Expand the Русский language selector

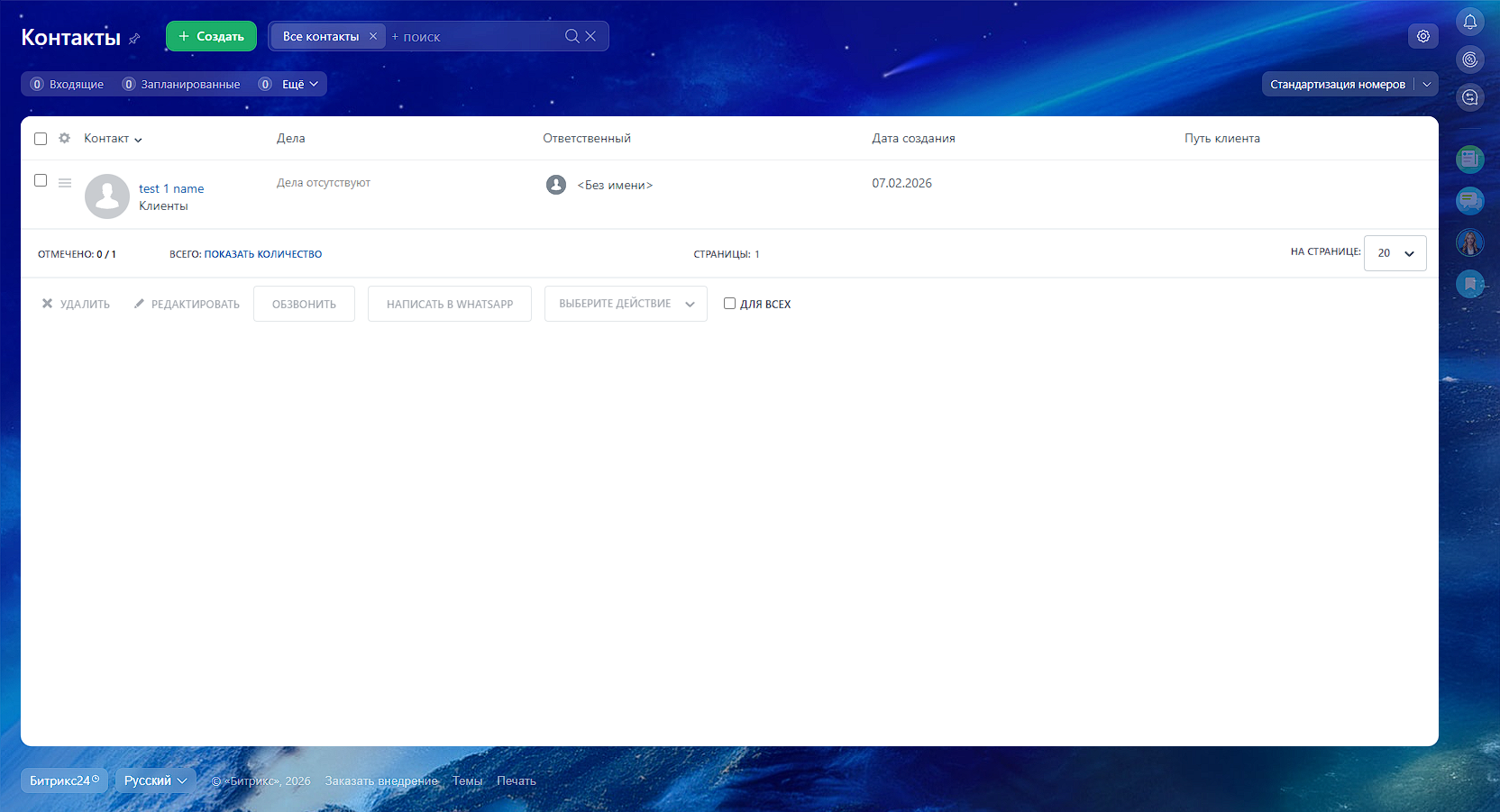click(155, 780)
